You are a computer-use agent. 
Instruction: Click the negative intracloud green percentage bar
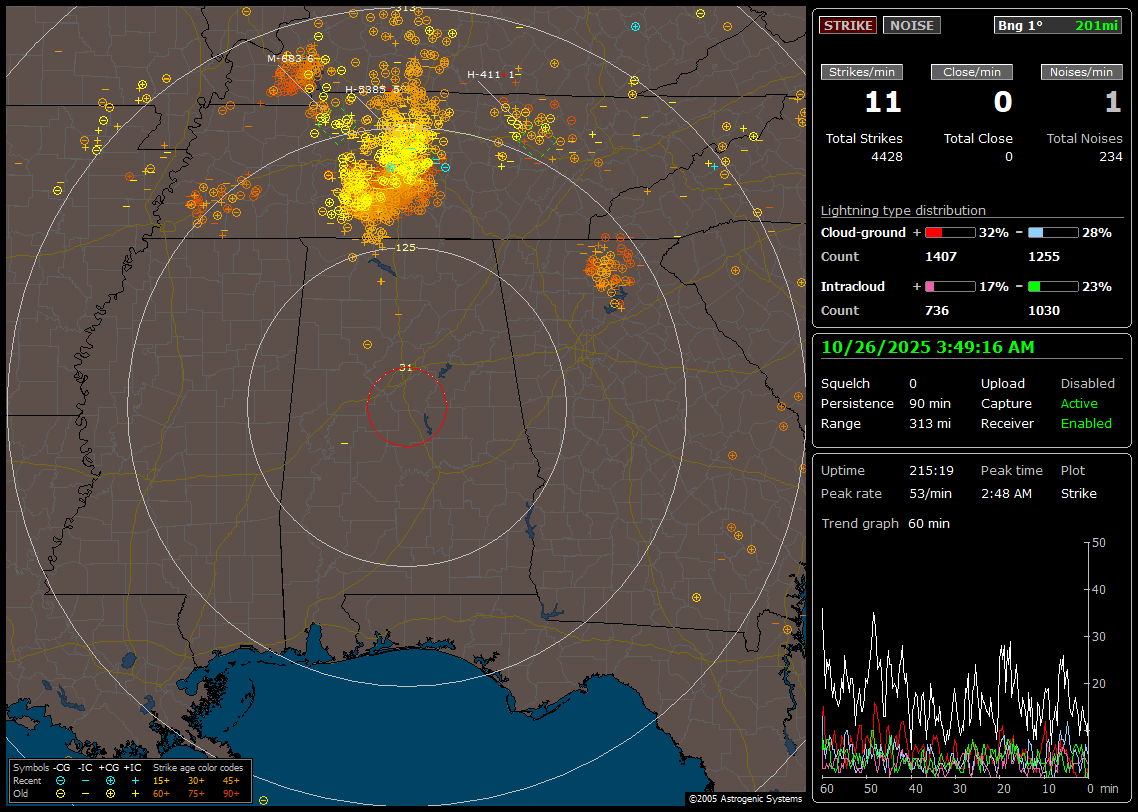click(1052, 287)
